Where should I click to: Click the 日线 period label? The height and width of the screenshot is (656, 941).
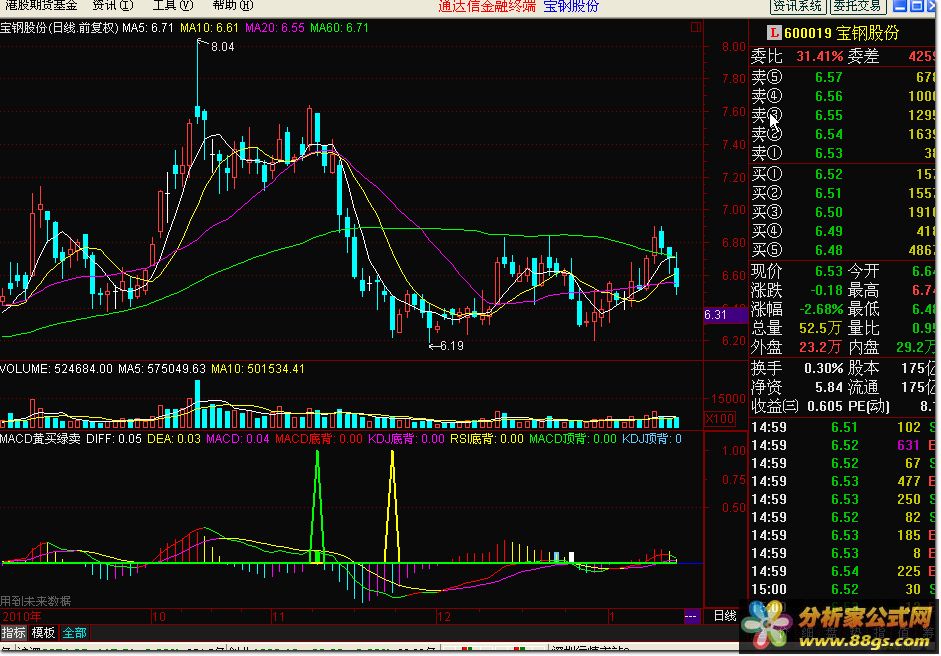[x=725, y=616]
